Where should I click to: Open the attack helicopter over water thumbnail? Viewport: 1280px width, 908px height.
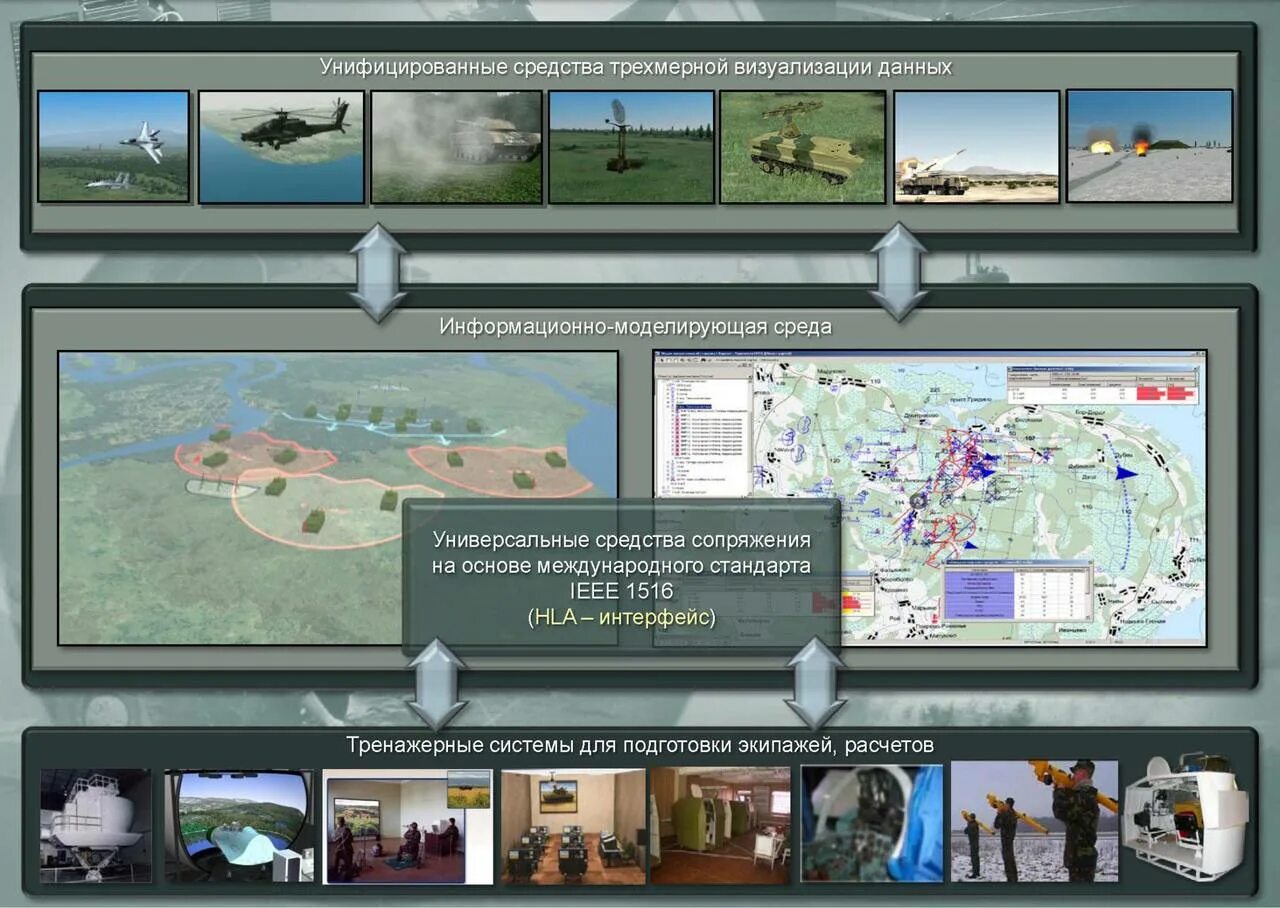pos(281,147)
